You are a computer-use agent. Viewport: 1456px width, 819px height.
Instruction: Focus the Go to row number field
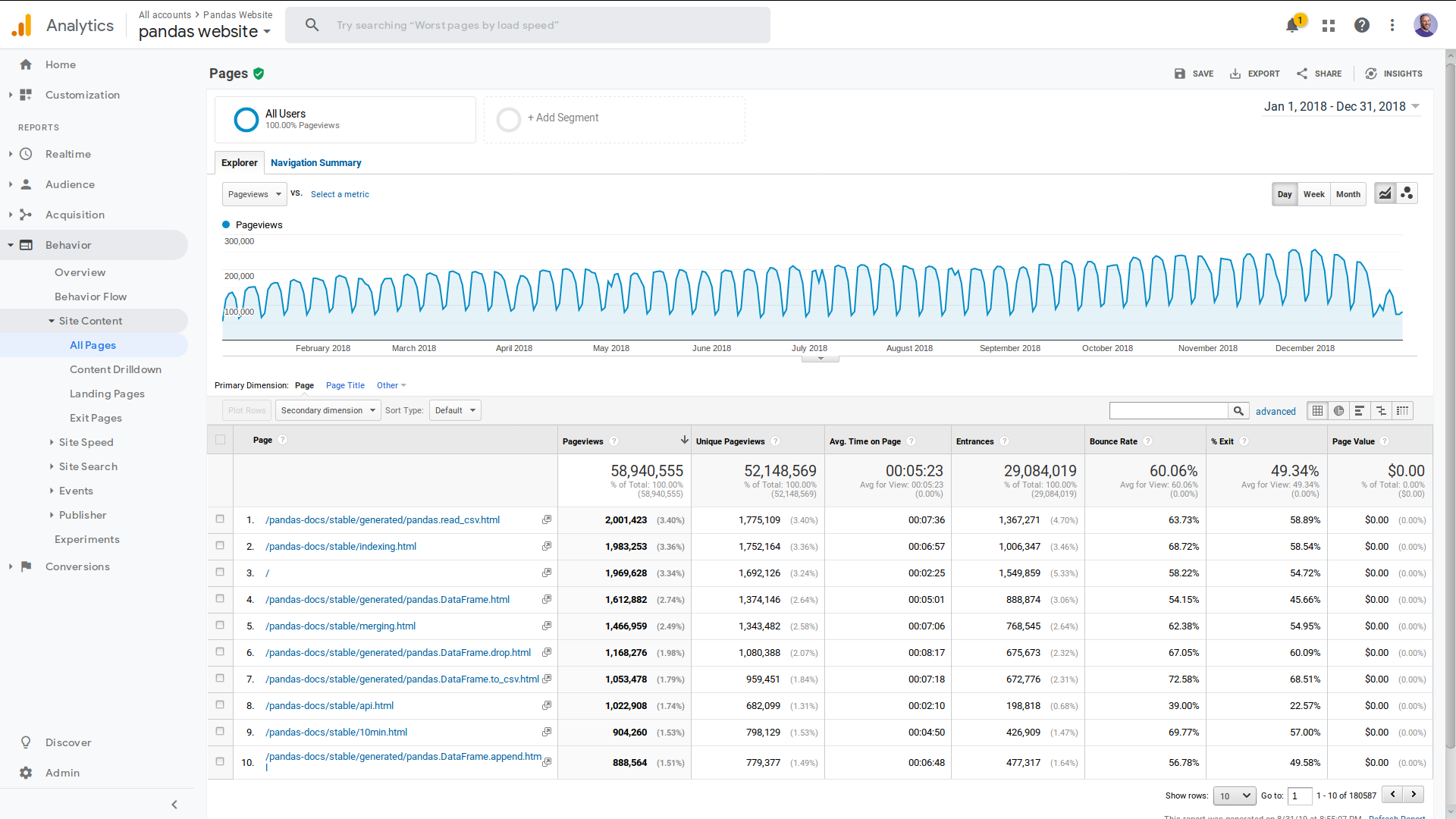point(1300,795)
